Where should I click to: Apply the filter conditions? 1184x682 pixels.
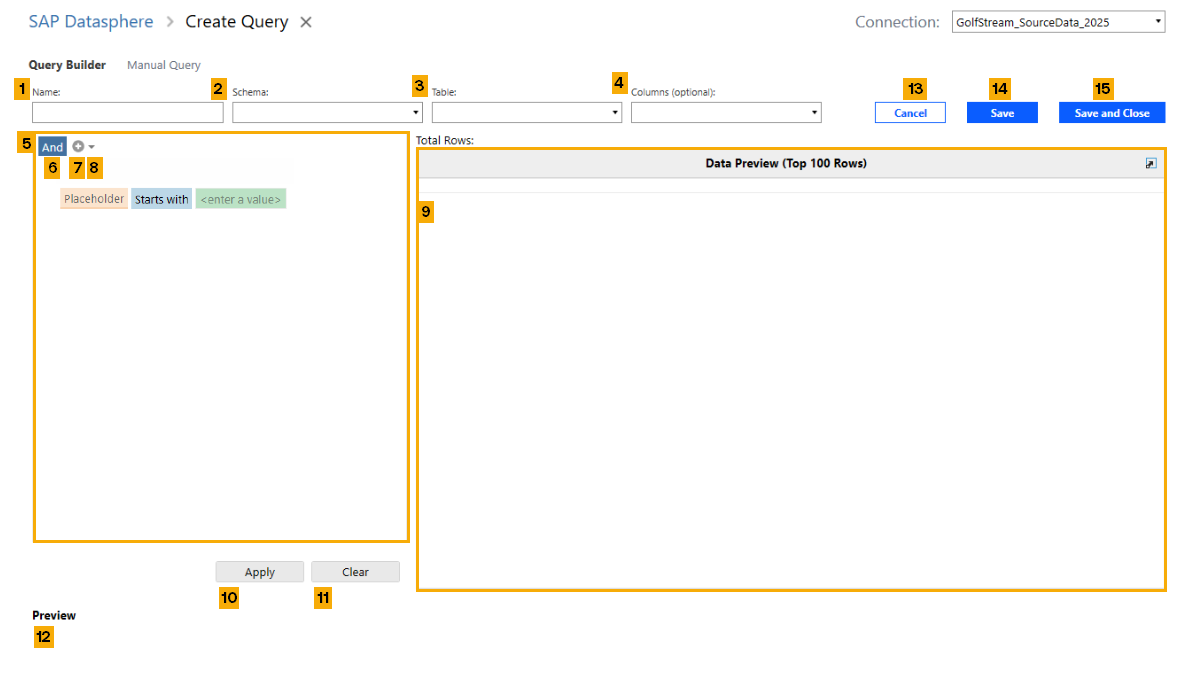pyautogui.click(x=259, y=572)
